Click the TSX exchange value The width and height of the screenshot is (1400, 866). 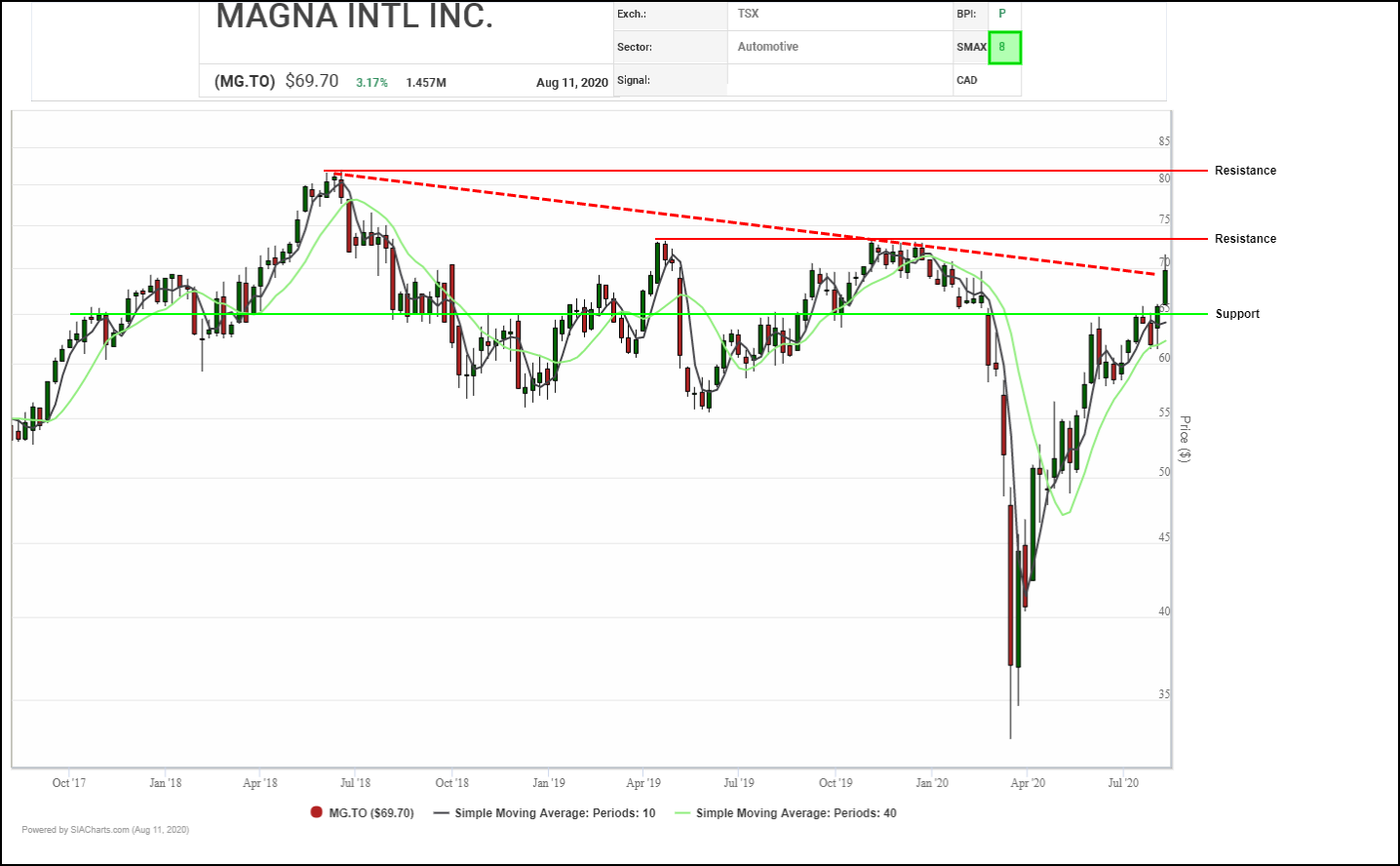coord(748,14)
